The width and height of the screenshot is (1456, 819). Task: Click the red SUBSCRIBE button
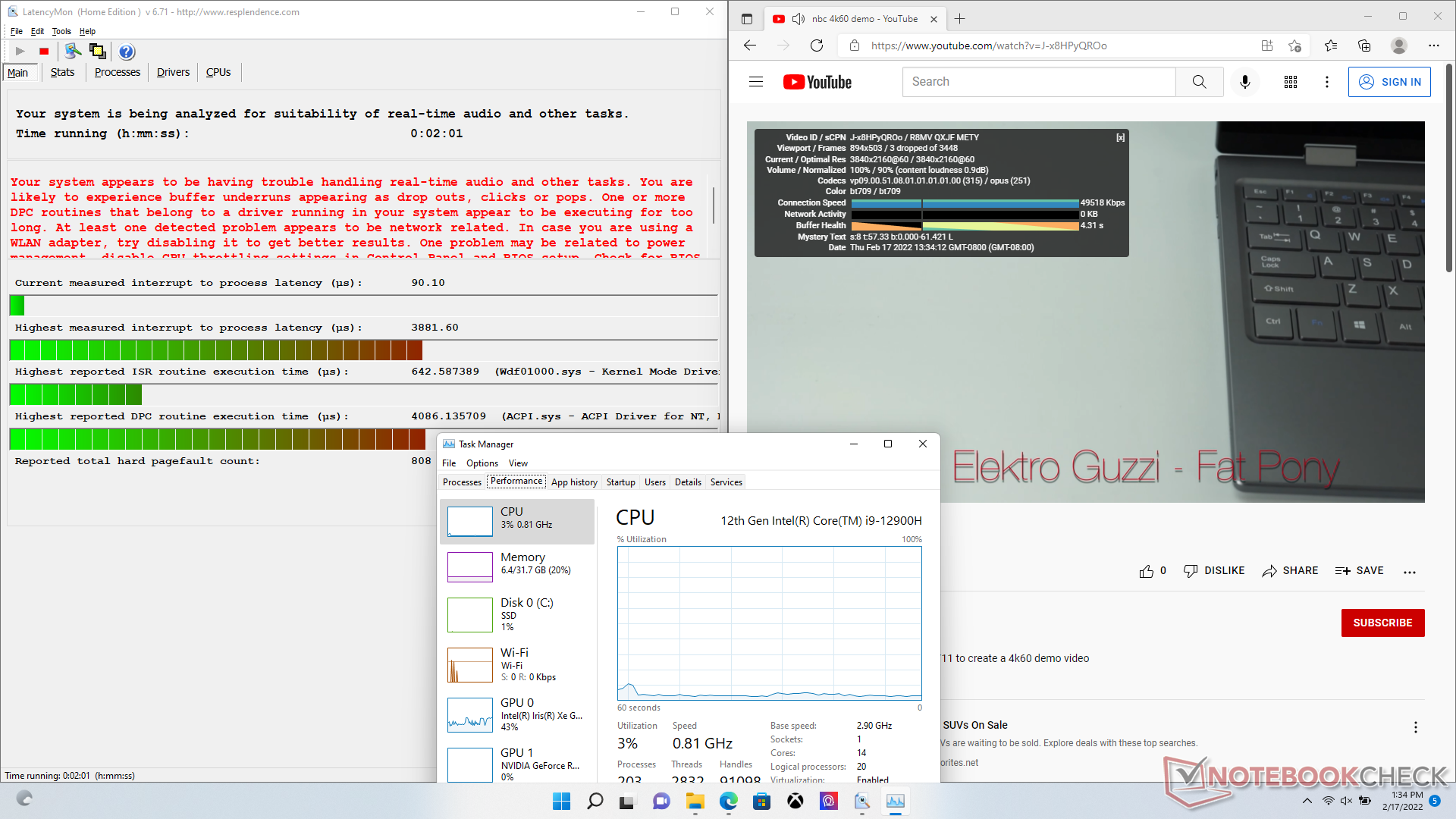1382,623
